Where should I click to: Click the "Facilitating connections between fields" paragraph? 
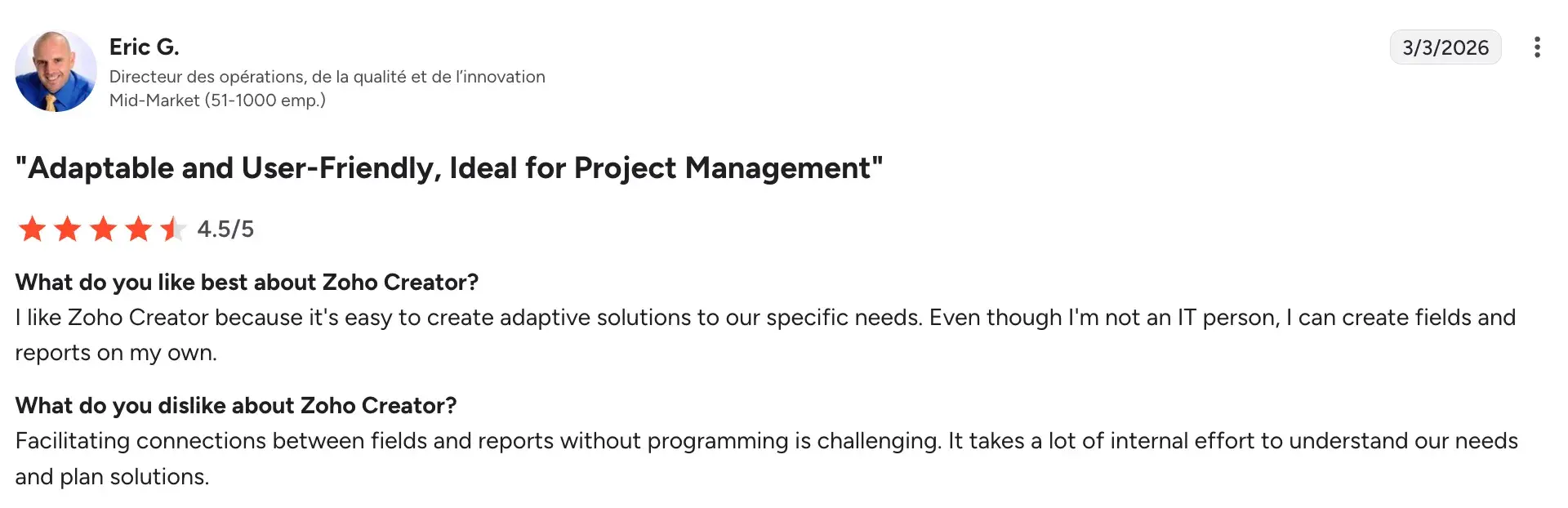pos(765,441)
